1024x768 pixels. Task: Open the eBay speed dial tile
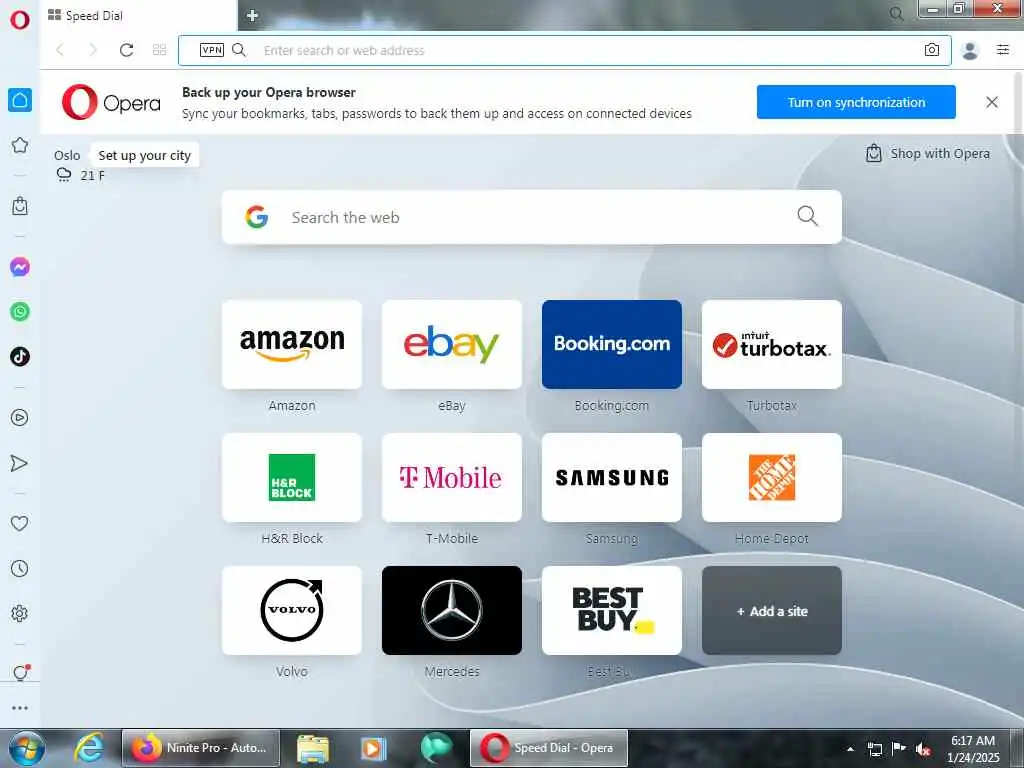point(452,344)
